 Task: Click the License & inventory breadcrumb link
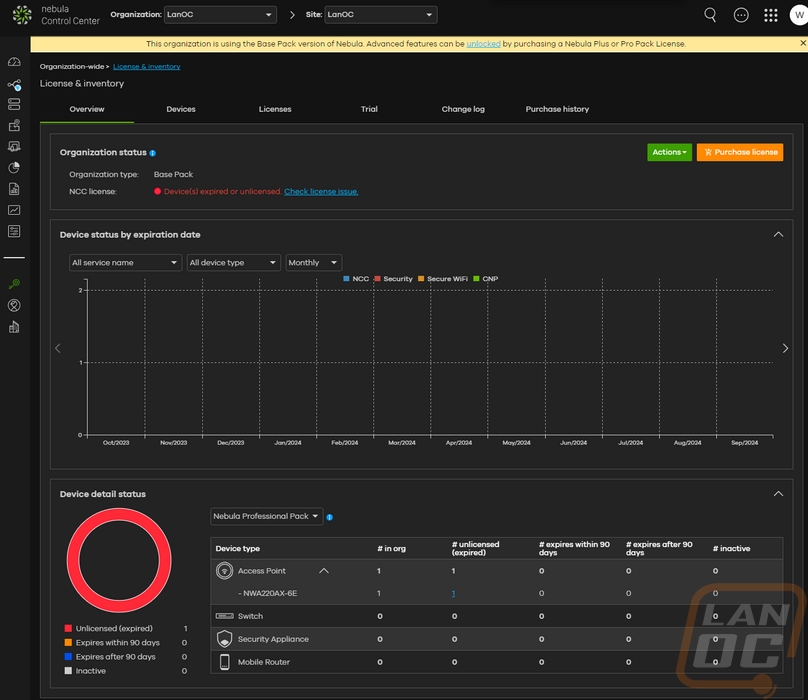pos(146,66)
